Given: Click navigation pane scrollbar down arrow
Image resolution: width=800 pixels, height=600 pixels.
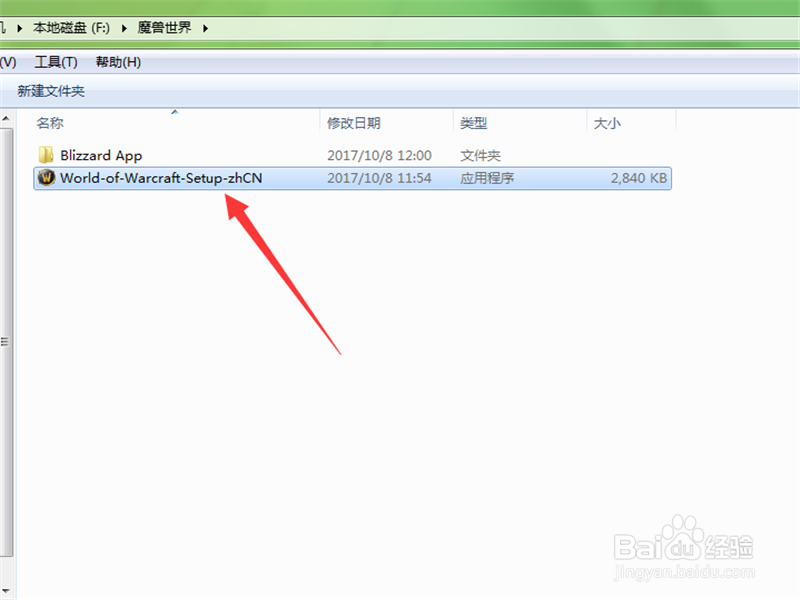Looking at the screenshot, I should [x=6, y=591].
